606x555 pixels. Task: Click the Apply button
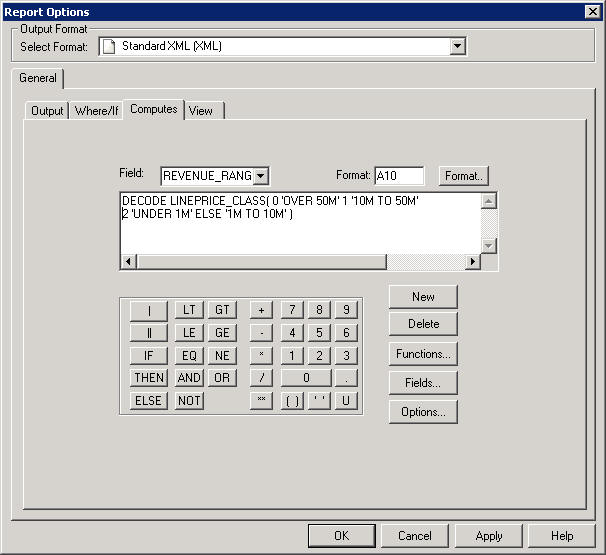(489, 536)
